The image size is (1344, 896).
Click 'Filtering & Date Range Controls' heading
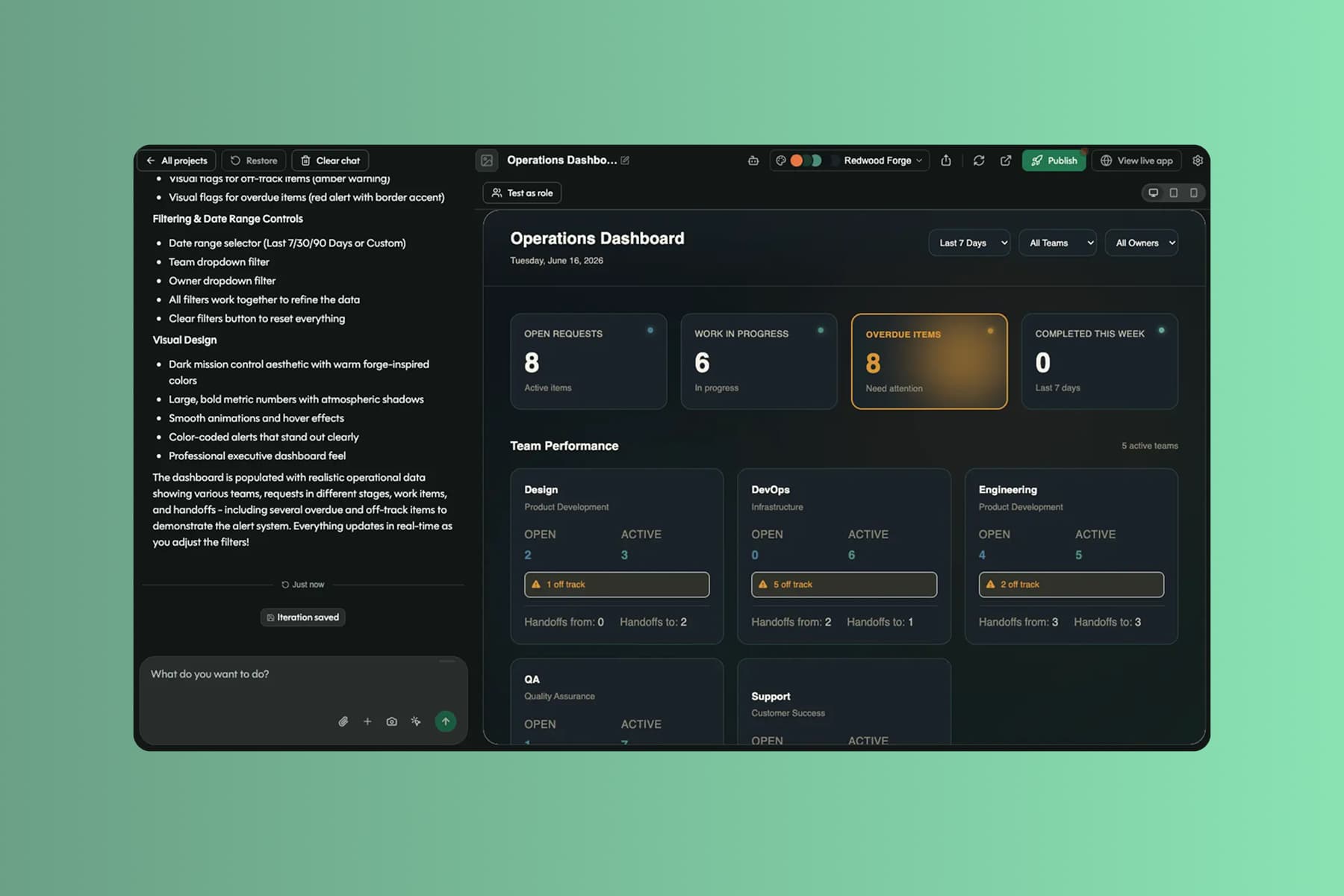228,219
